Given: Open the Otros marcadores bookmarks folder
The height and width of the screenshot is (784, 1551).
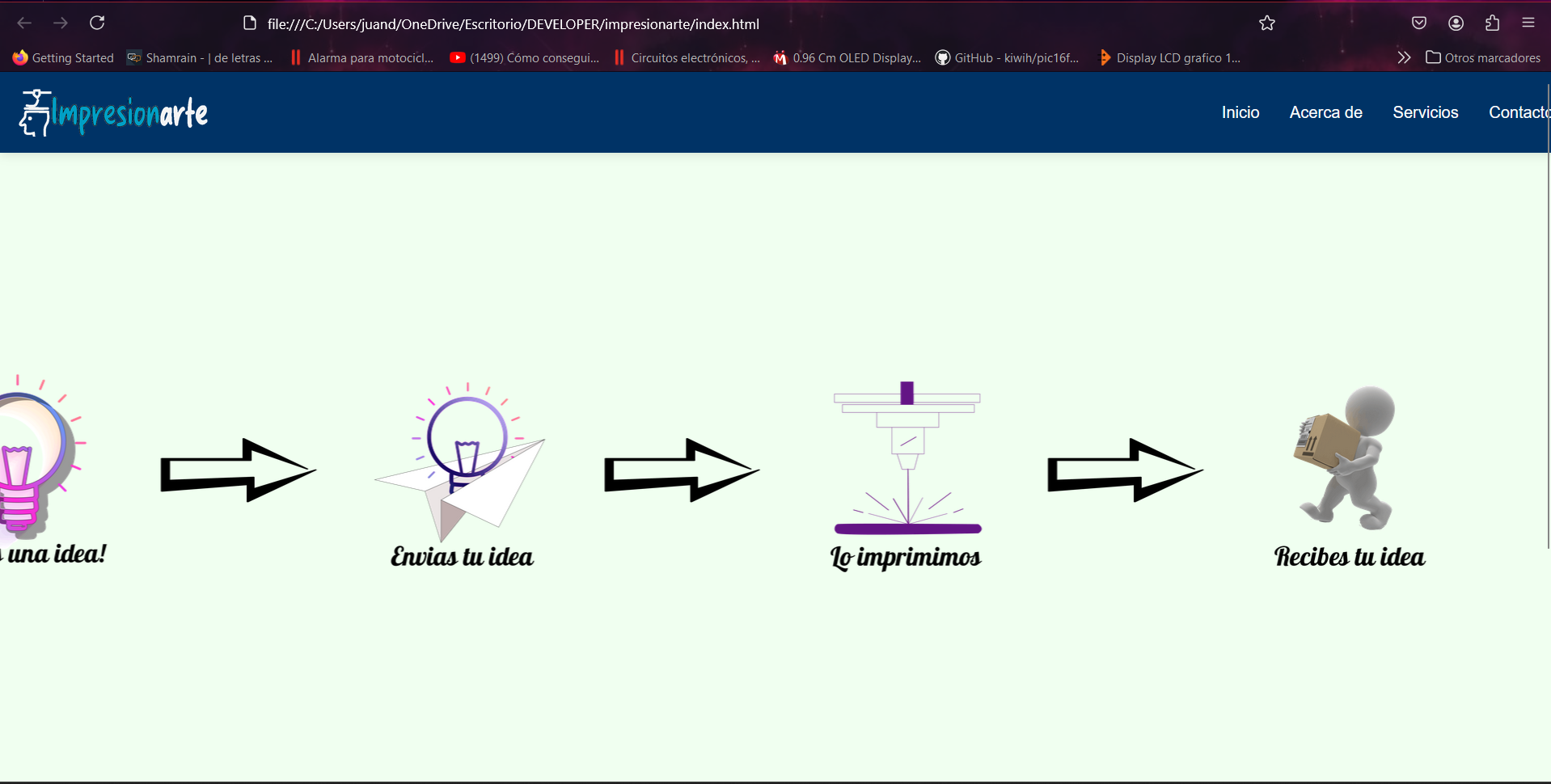Looking at the screenshot, I should coord(1483,57).
